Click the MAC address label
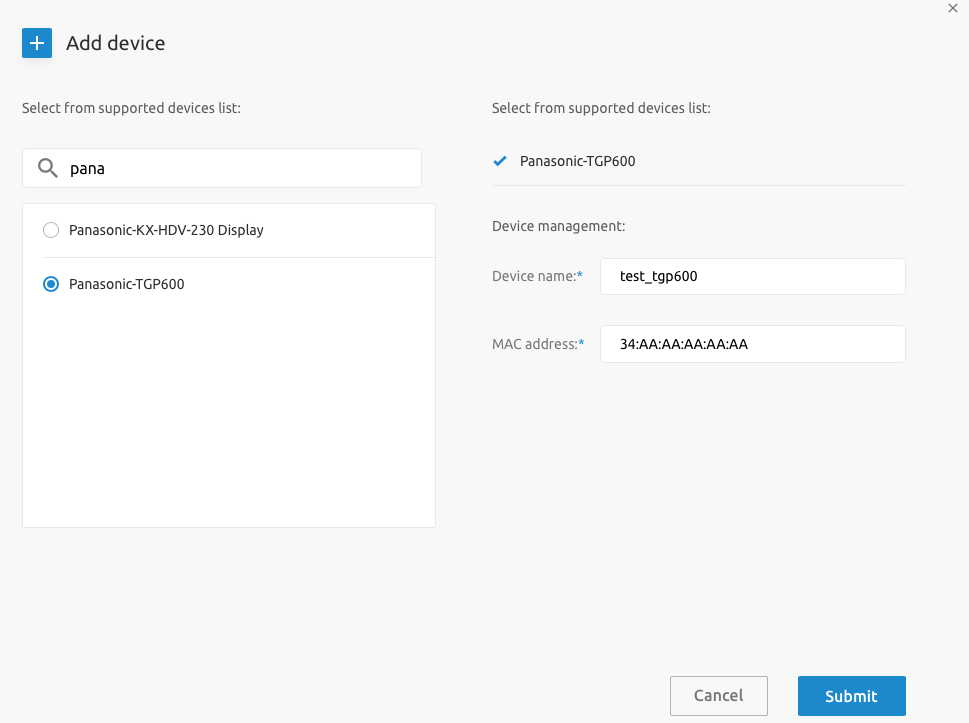The width and height of the screenshot is (969, 723). [x=538, y=344]
